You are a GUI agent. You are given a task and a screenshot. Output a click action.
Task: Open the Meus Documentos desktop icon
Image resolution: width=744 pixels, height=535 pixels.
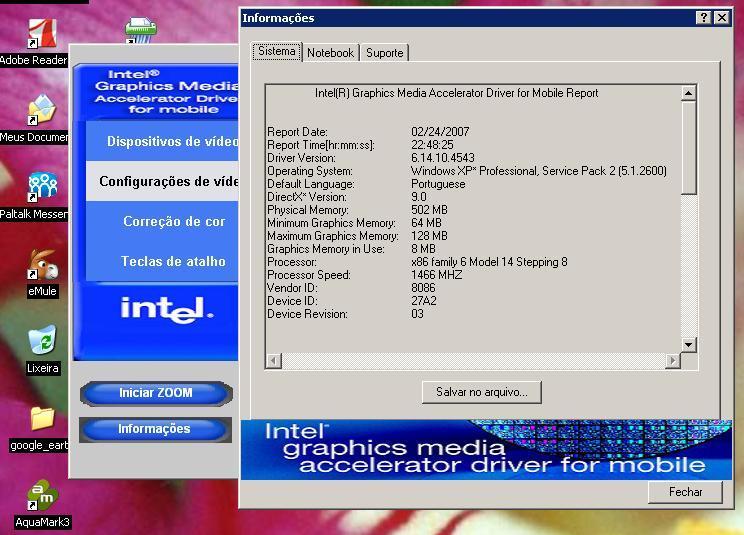40,112
